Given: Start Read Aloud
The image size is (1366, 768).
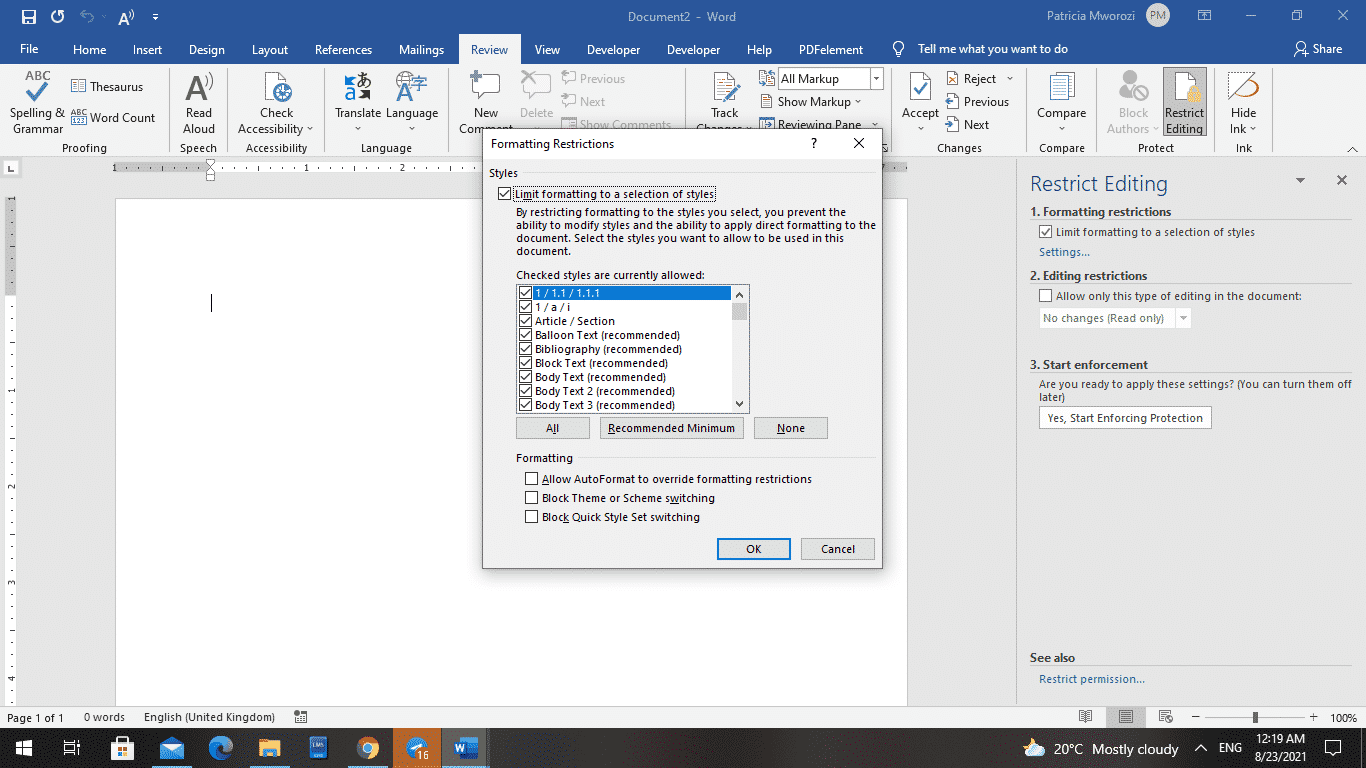Looking at the screenshot, I should [x=198, y=100].
